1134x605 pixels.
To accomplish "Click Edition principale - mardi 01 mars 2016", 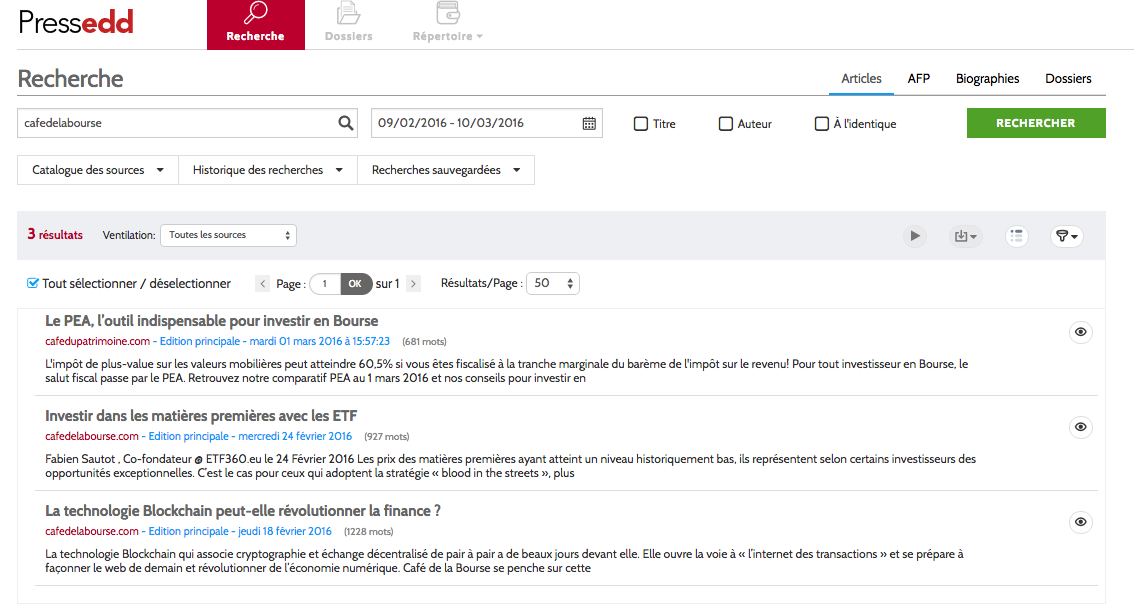I will pyautogui.click(x=275, y=341).
